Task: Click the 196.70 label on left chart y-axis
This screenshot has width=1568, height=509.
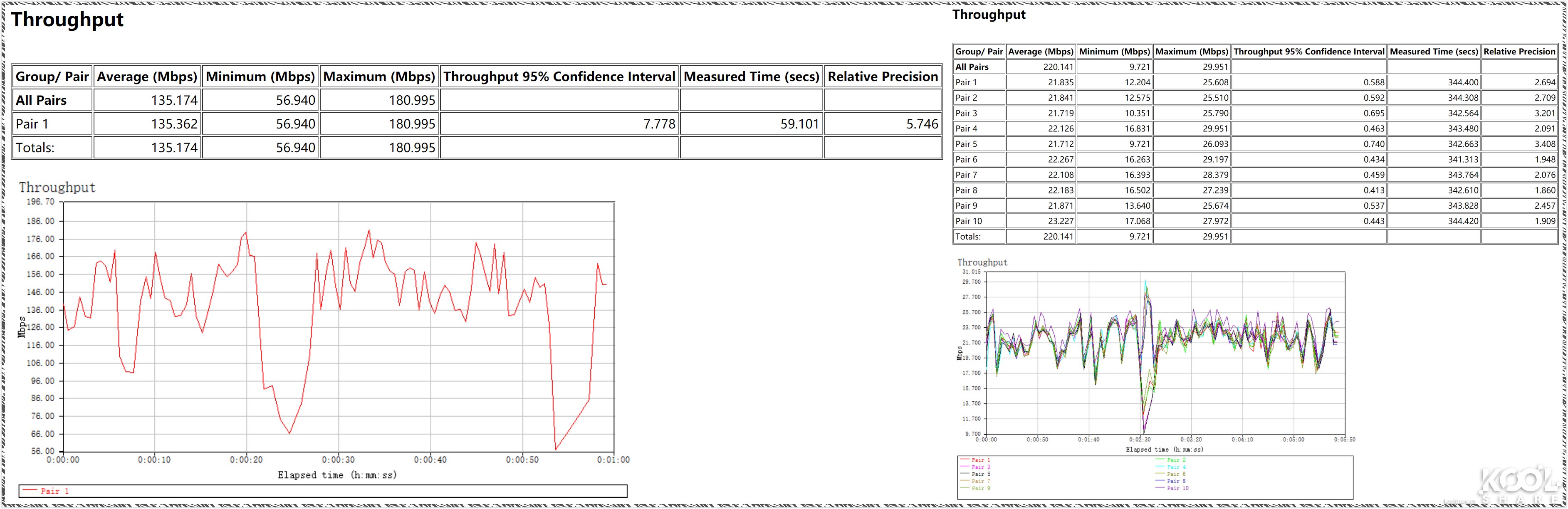Action: [x=40, y=202]
